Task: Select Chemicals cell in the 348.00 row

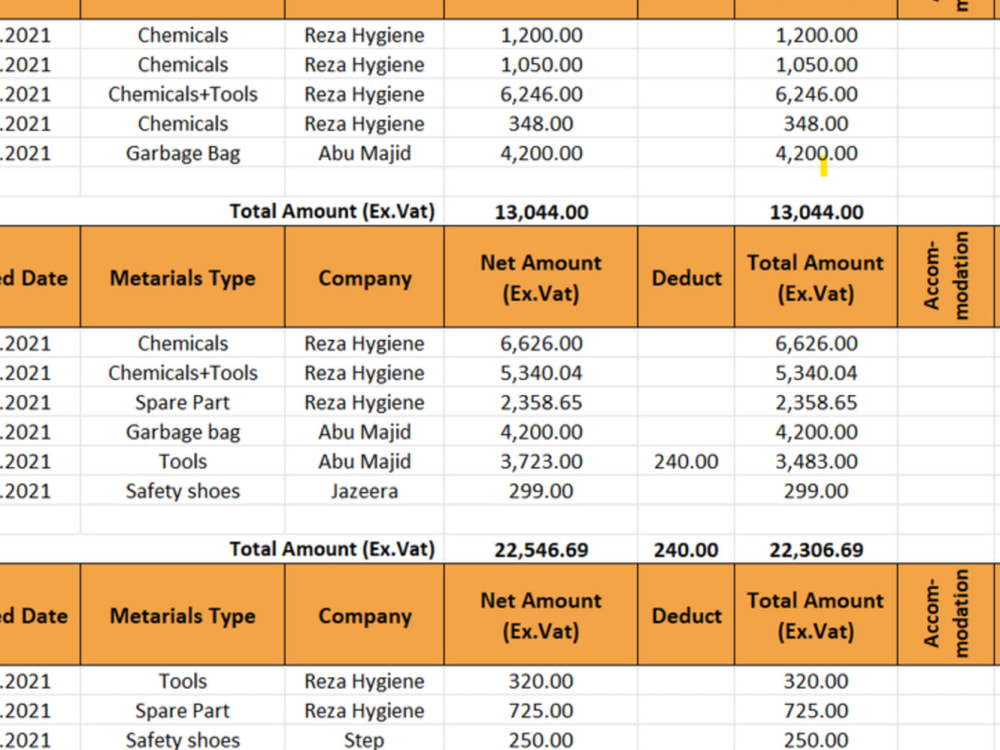Action: tap(182, 124)
